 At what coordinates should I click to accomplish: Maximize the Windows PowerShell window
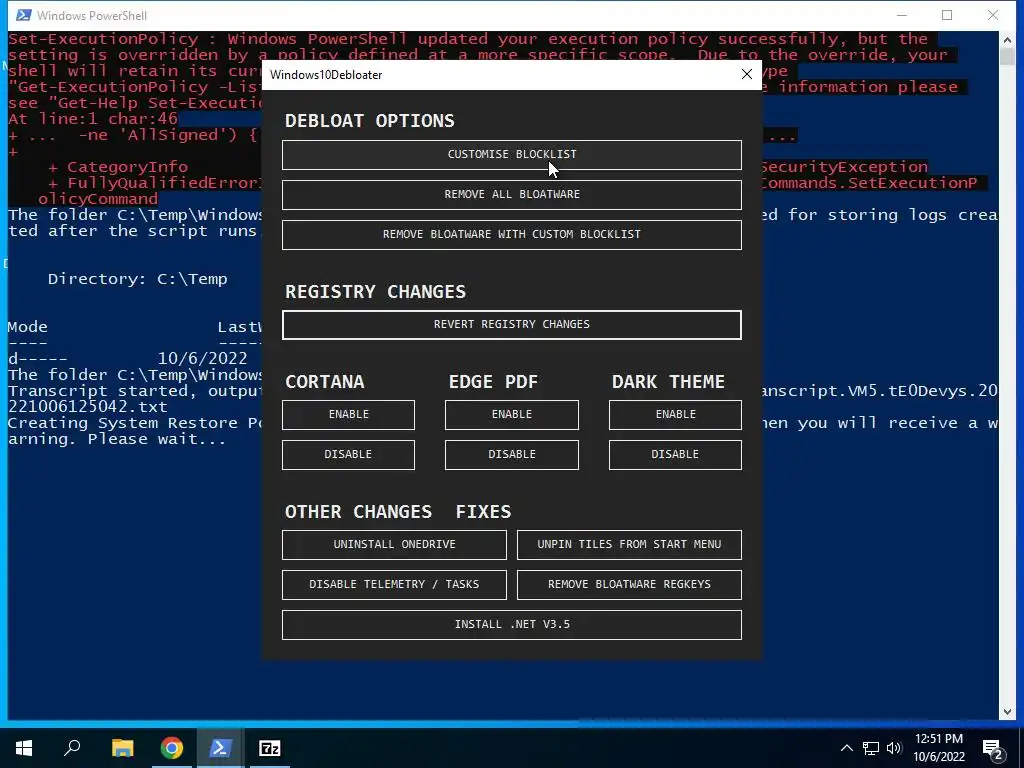pos(947,15)
